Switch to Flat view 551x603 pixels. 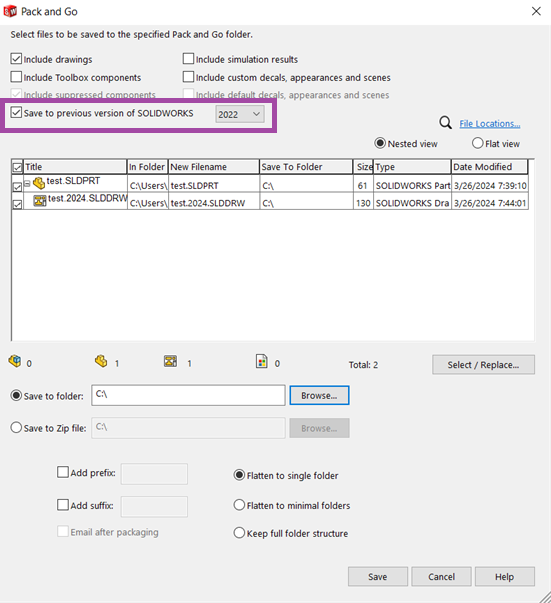coord(478,143)
